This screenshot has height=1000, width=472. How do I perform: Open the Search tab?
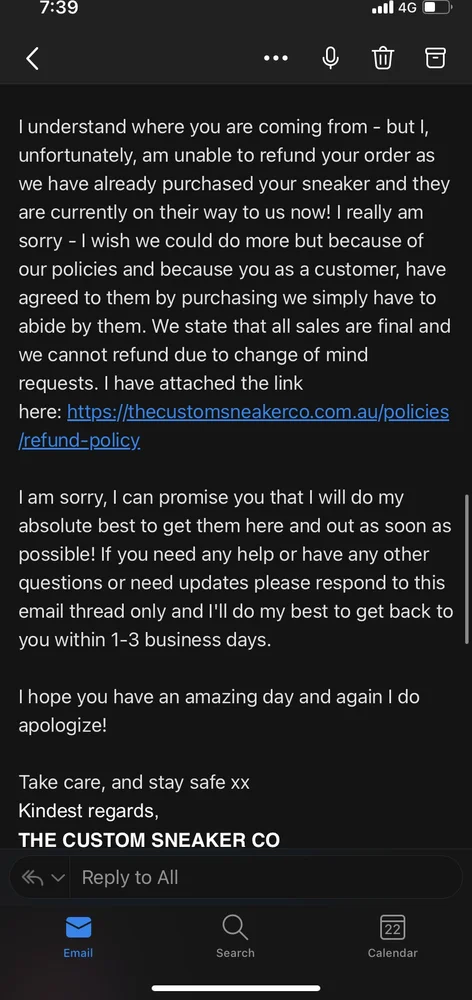[235, 936]
